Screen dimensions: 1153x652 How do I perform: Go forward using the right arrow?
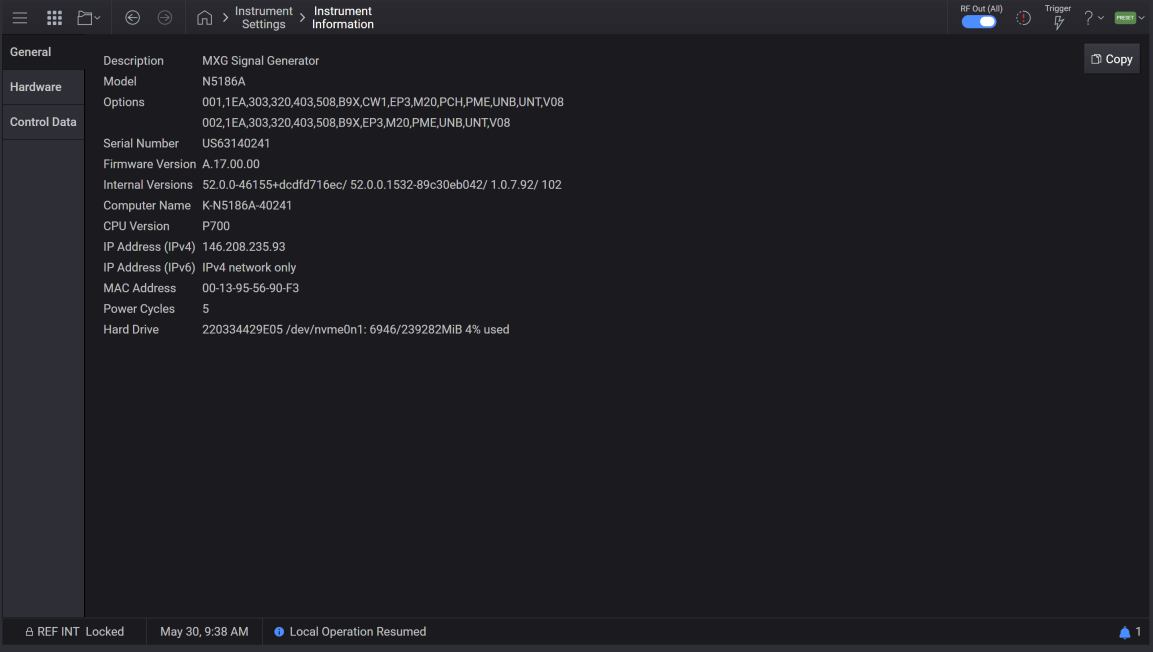tap(165, 18)
